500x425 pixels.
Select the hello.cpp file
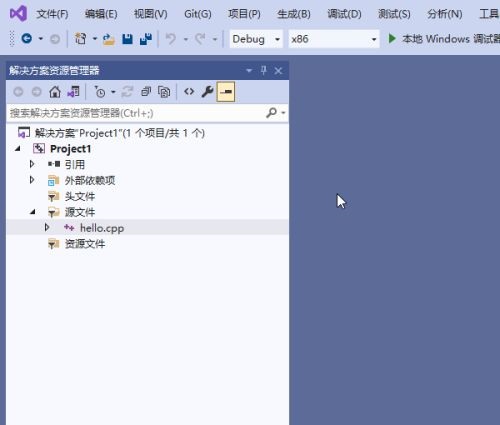pos(102,228)
